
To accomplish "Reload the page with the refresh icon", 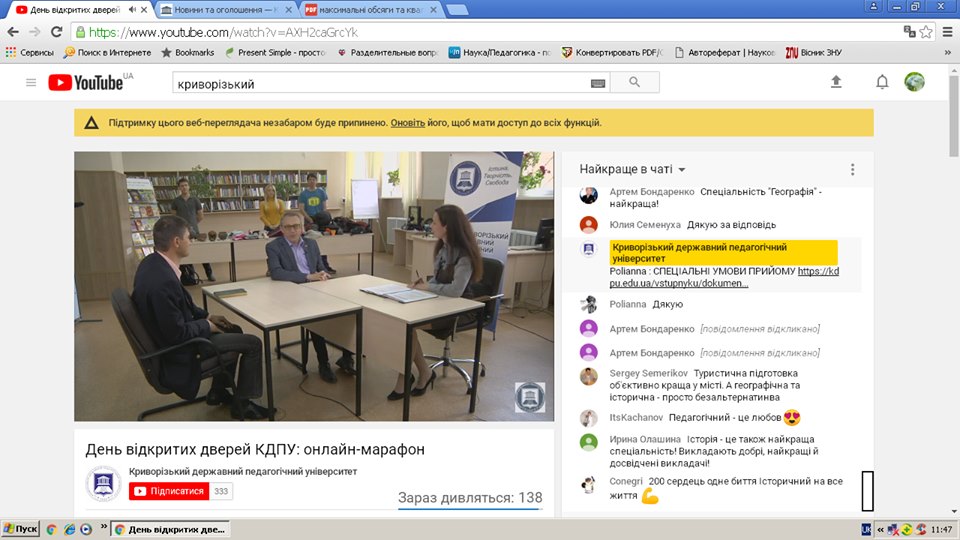I will point(55,32).
